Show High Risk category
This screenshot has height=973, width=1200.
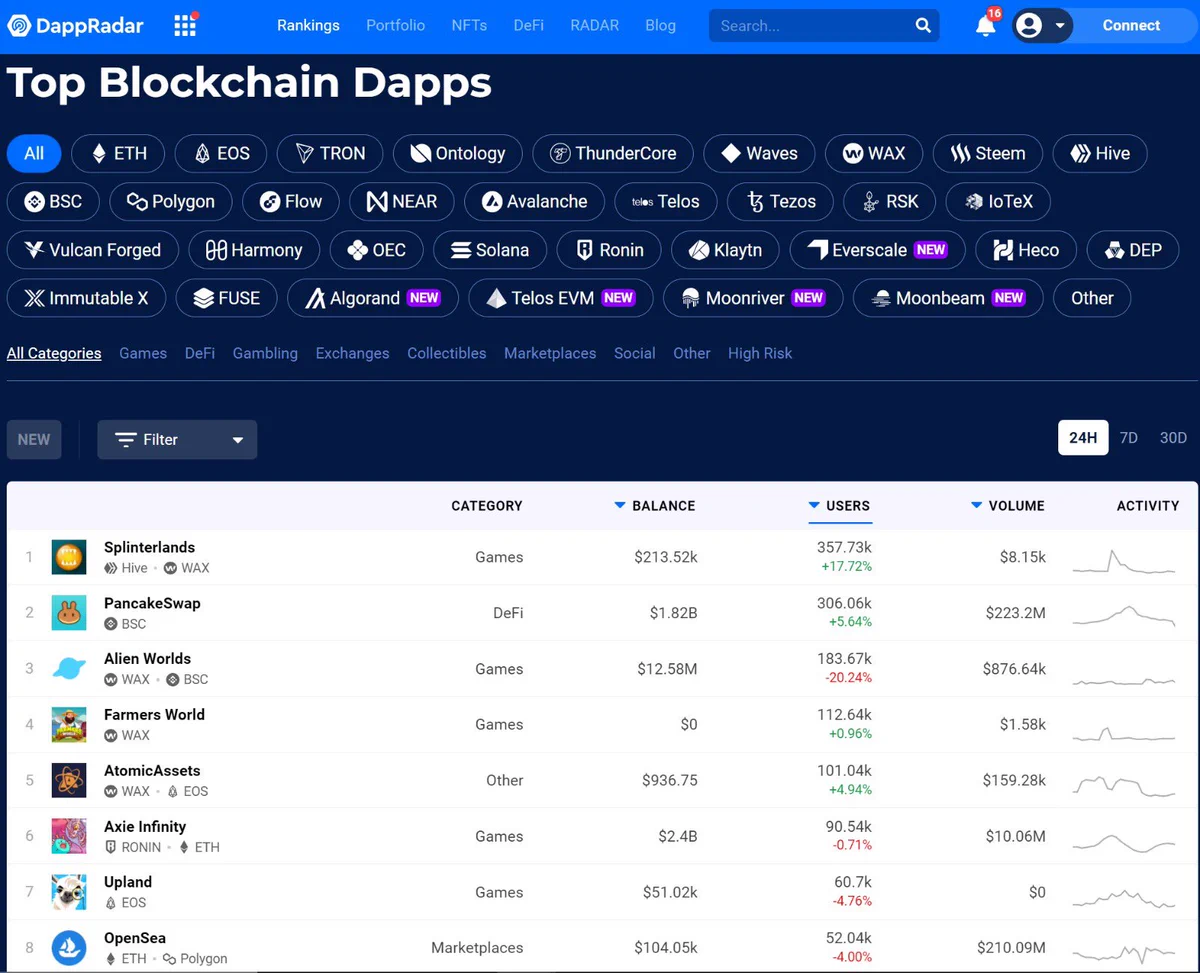pyautogui.click(x=760, y=353)
